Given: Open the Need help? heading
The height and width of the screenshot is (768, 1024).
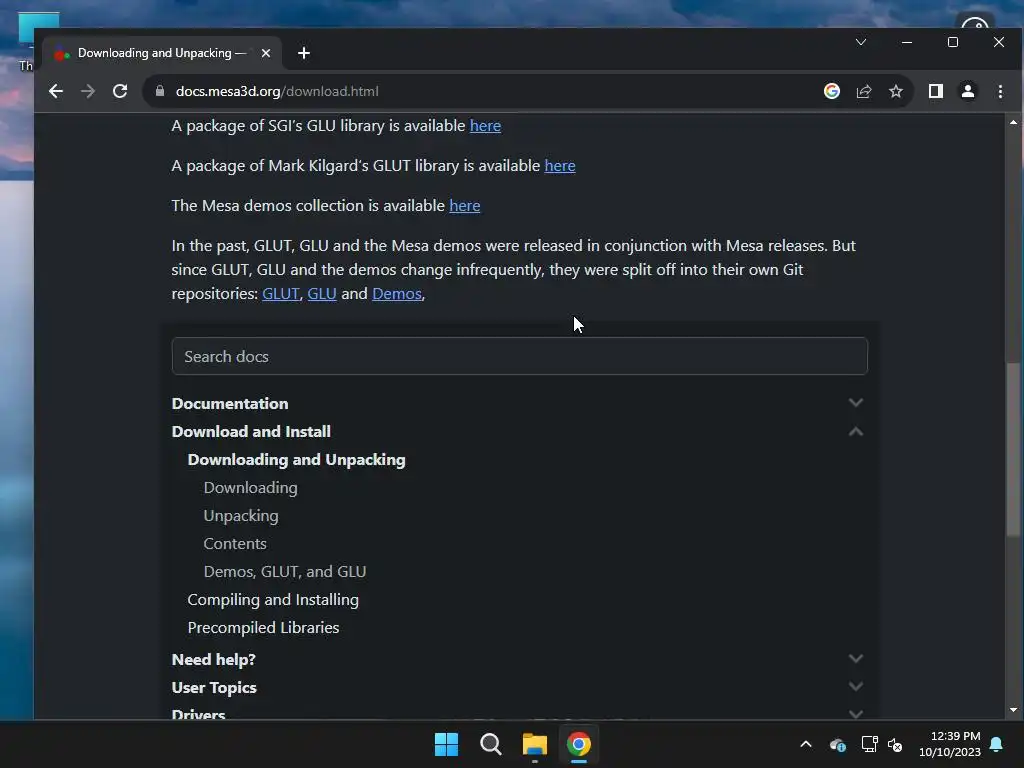Looking at the screenshot, I should [x=214, y=660].
